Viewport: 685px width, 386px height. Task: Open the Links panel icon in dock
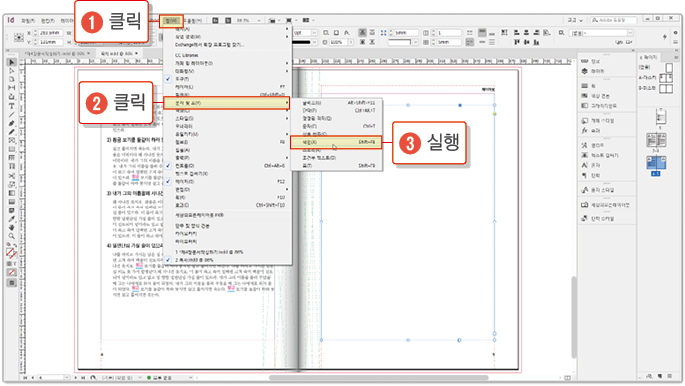pyautogui.click(x=585, y=61)
